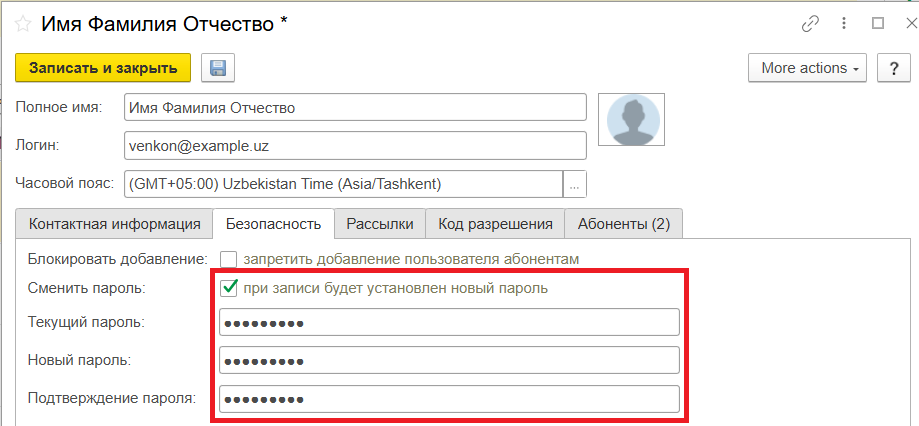Uncheck the set new password on save checkbox
The height and width of the screenshot is (426, 919).
[x=229, y=289]
